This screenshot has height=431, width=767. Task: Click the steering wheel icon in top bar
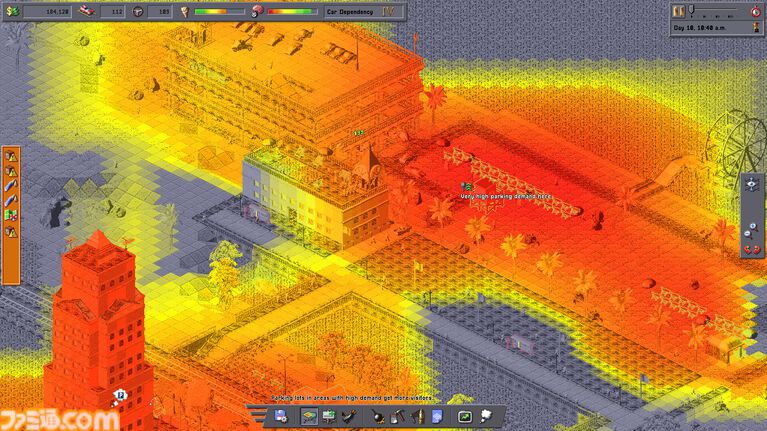tap(137, 12)
